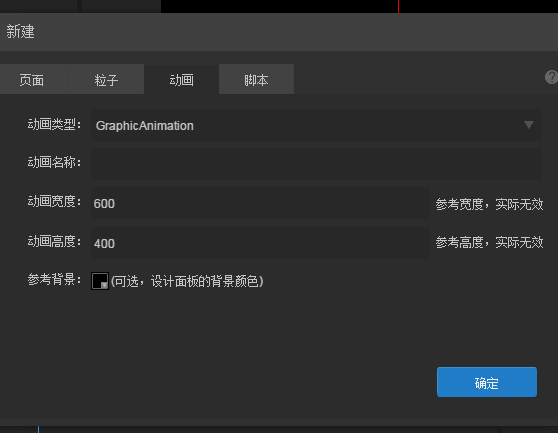Expand the 动画类型 dropdown arrow
The width and height of the screenshot is (558, 433).
point(529,125)
